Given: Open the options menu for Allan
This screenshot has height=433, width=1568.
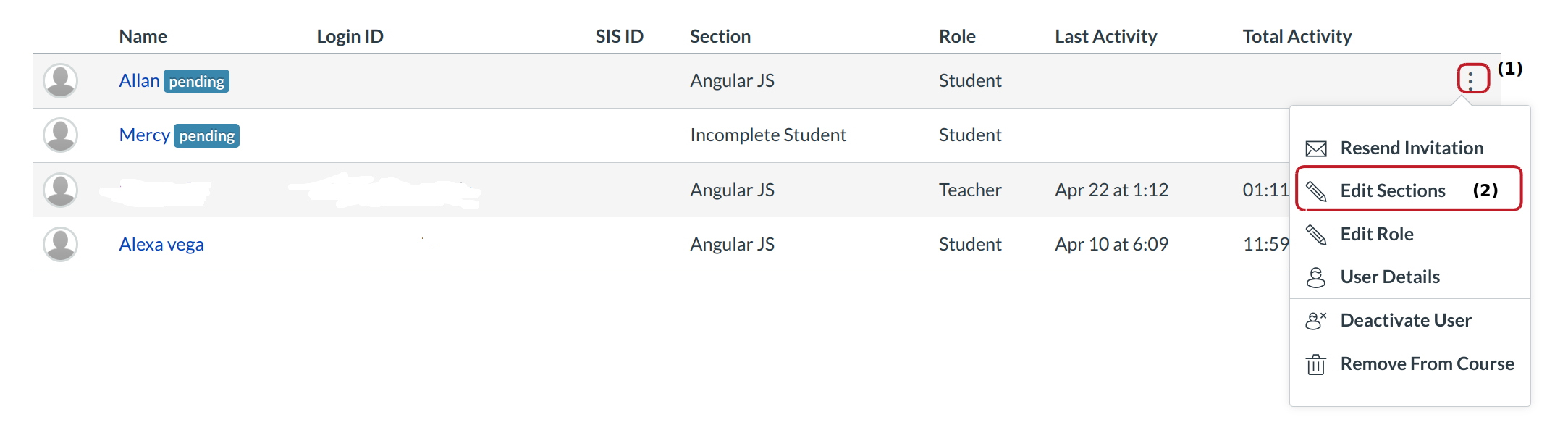Looking at the screenshot, I should tap(1472, 79).
